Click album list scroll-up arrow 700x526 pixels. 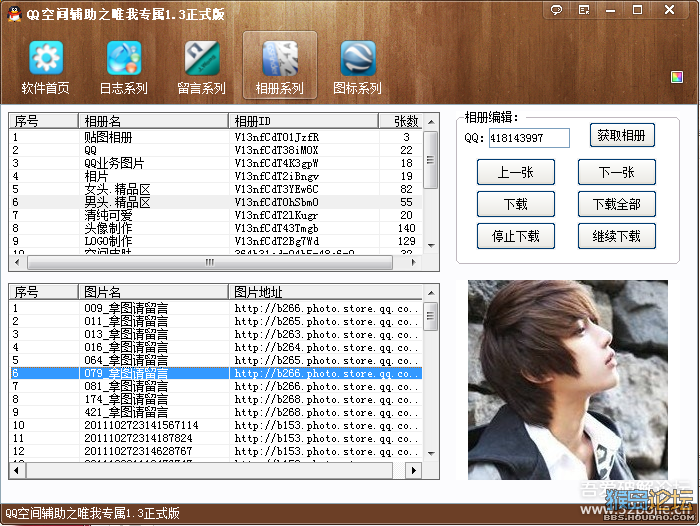pos(431,121)
